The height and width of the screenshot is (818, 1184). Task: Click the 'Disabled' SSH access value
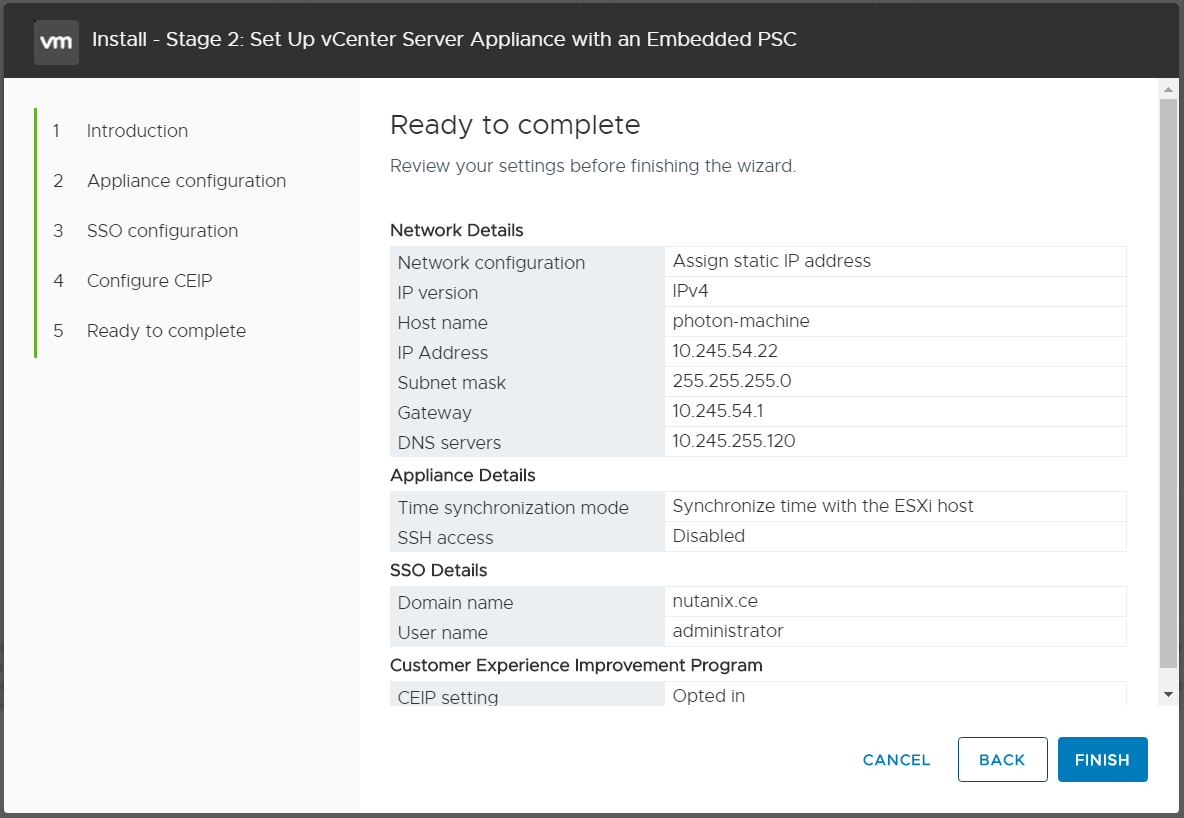point(708,536)
